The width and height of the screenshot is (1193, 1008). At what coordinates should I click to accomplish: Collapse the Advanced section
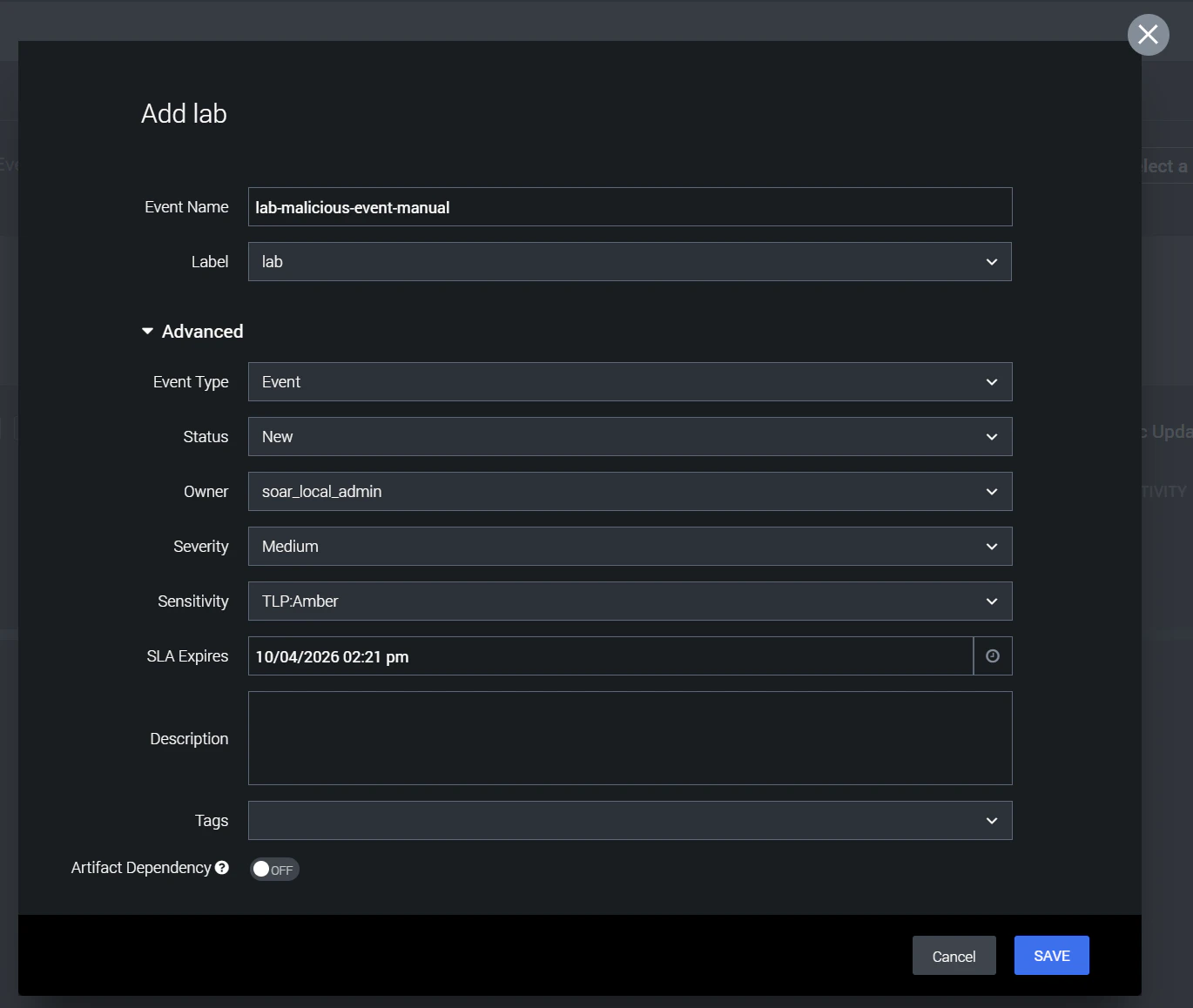point(192,332)
